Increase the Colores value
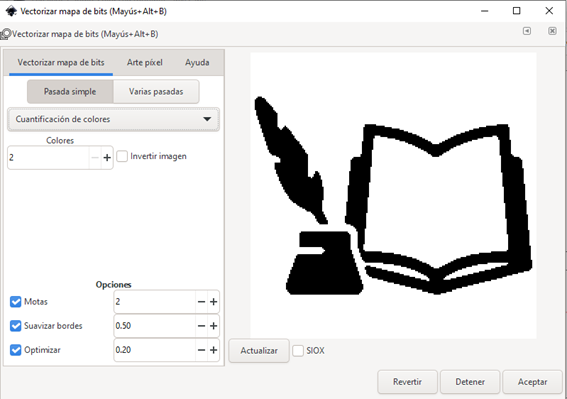 coord(107,157)
